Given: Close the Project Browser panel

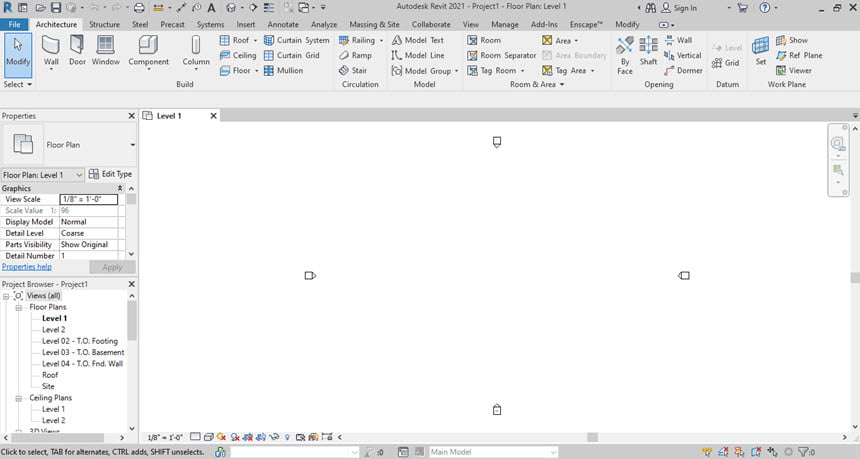Looking at the screenshot, I should pyautogui.click(x=132, y=284).
